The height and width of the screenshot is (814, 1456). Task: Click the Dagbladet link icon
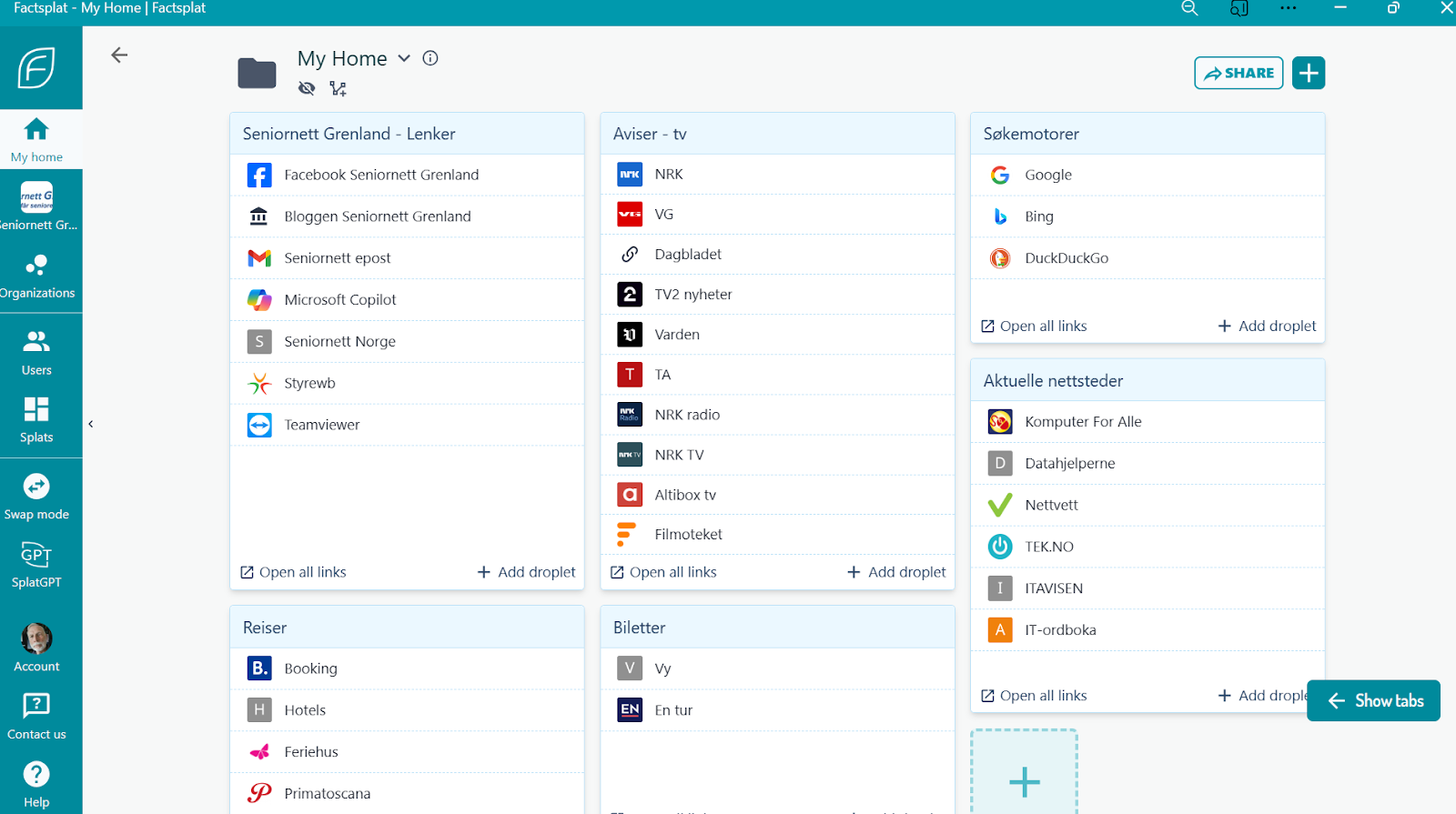tap(630, 255)
